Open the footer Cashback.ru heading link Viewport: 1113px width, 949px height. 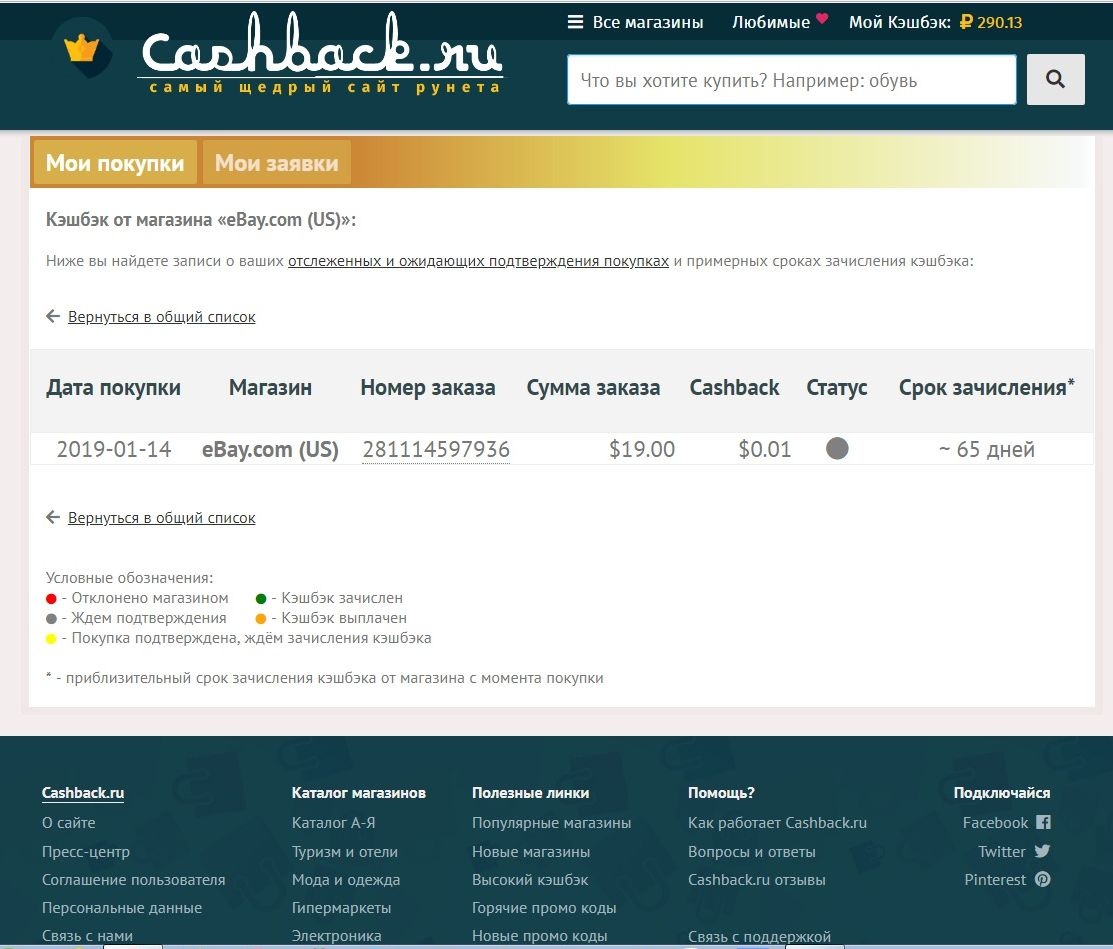83,793
